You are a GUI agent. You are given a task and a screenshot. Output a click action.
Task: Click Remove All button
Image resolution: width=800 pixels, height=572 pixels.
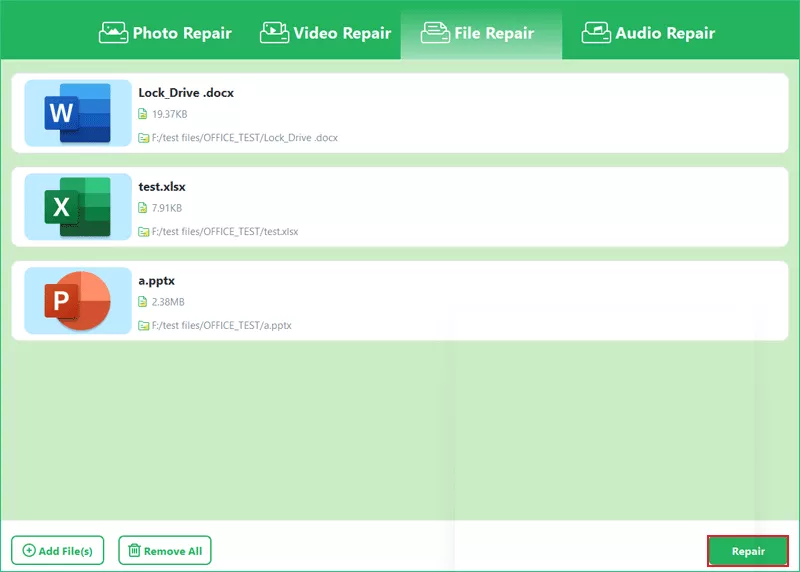[x=165, y=551]
